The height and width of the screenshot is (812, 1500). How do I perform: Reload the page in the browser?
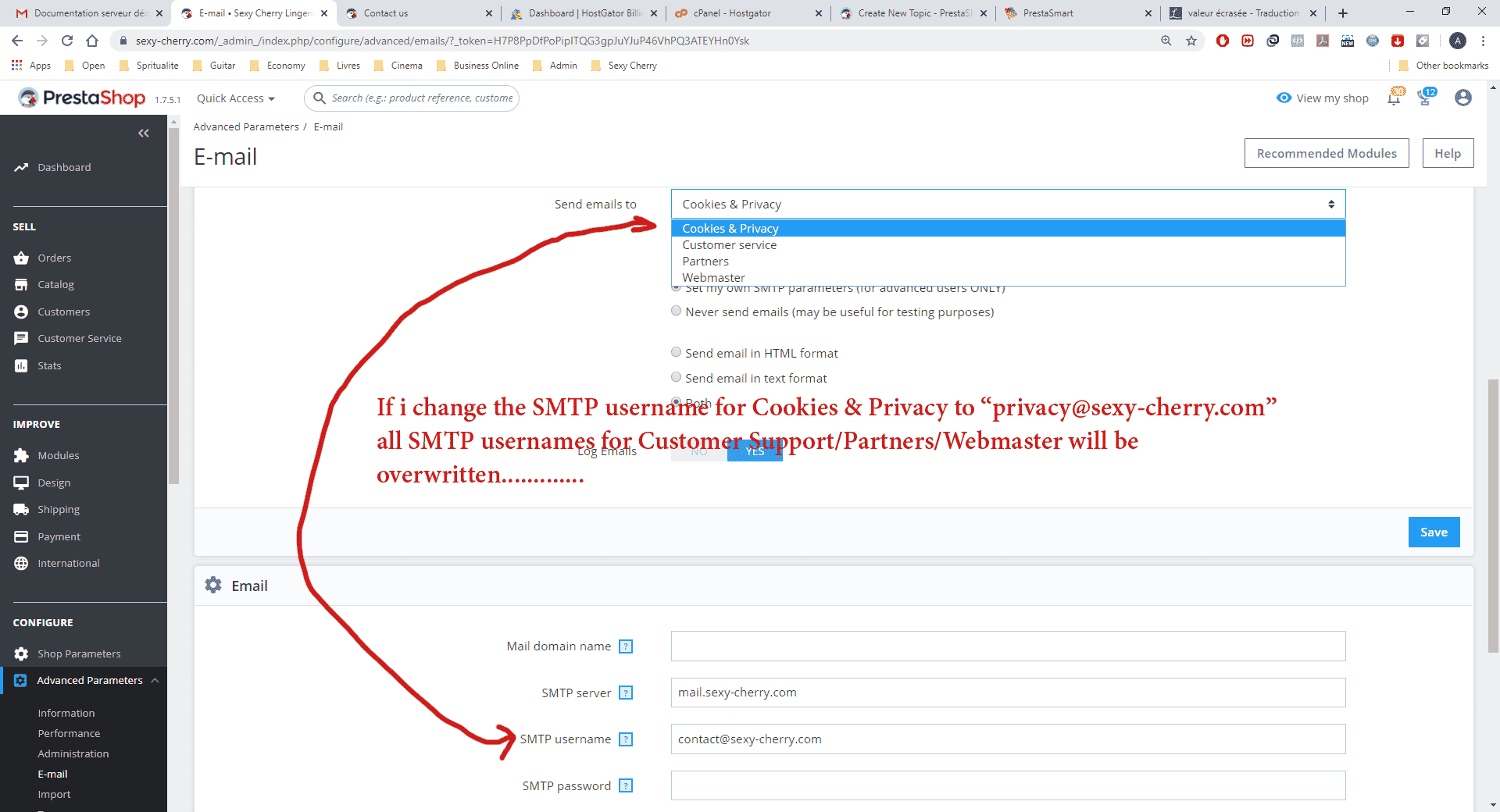point(67,41)
